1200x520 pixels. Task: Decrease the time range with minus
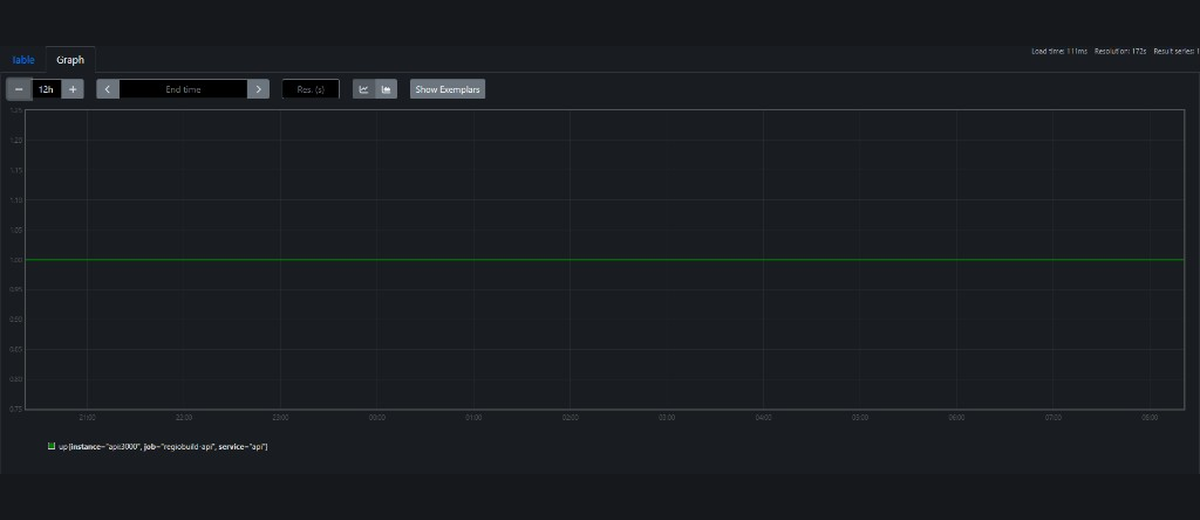(x=19, y=89)
